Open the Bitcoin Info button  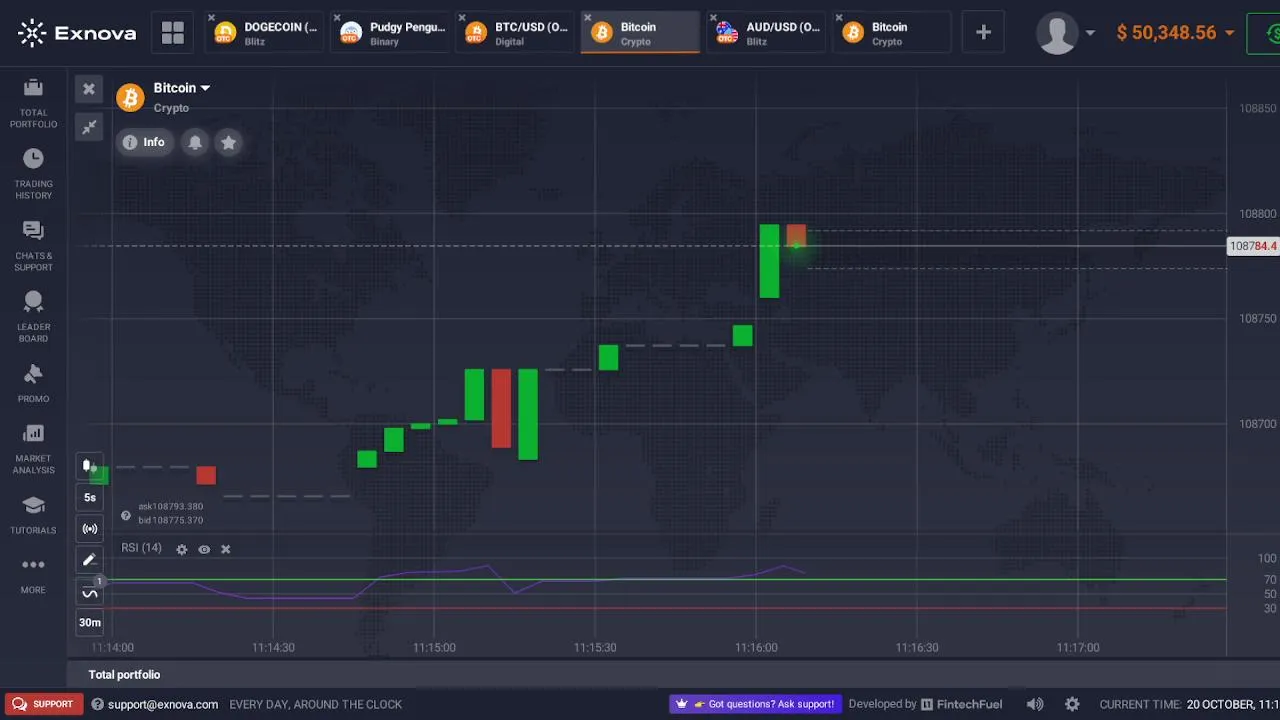pyautogui.click(x=143, y=142)
